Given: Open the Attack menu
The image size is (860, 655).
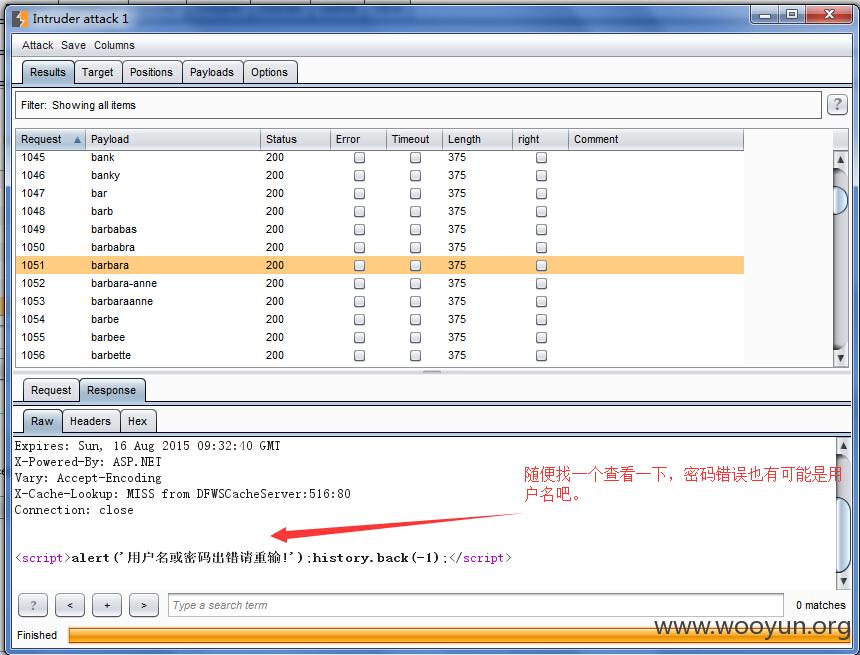Looking at the screenshot, I should click(x=37, y=45).
